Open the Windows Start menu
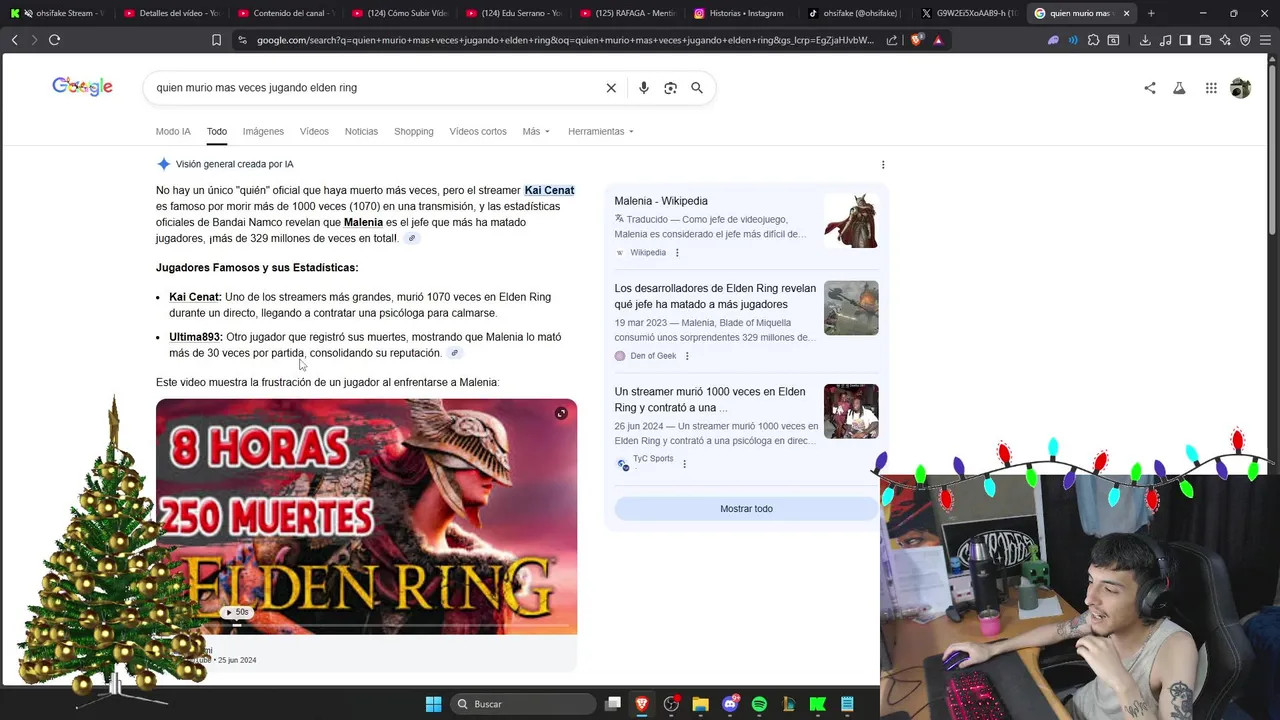The width and height of the screenshot is (1280, 720). pyautogui.click(x=433, y=704)
